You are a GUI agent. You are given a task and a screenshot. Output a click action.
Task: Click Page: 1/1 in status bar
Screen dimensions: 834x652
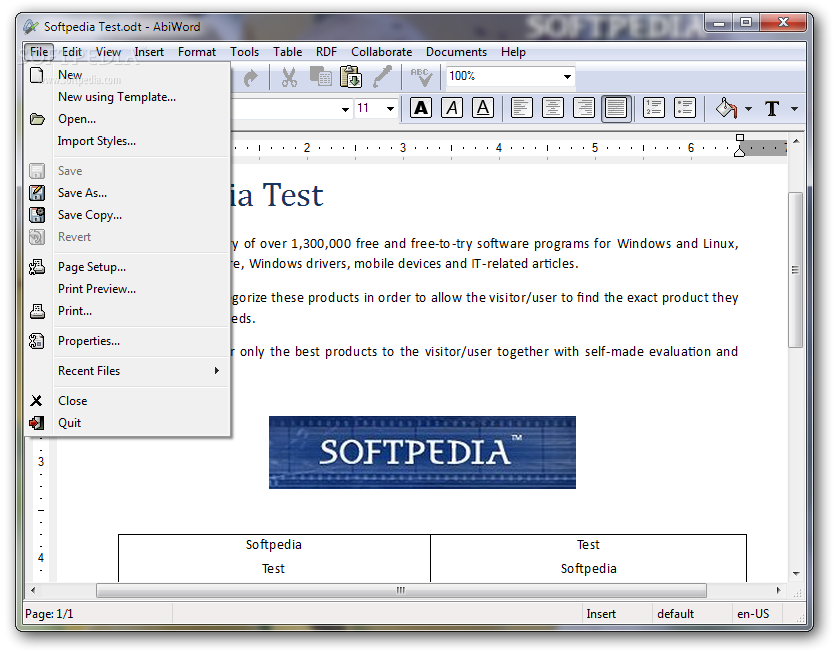point(49,614)
